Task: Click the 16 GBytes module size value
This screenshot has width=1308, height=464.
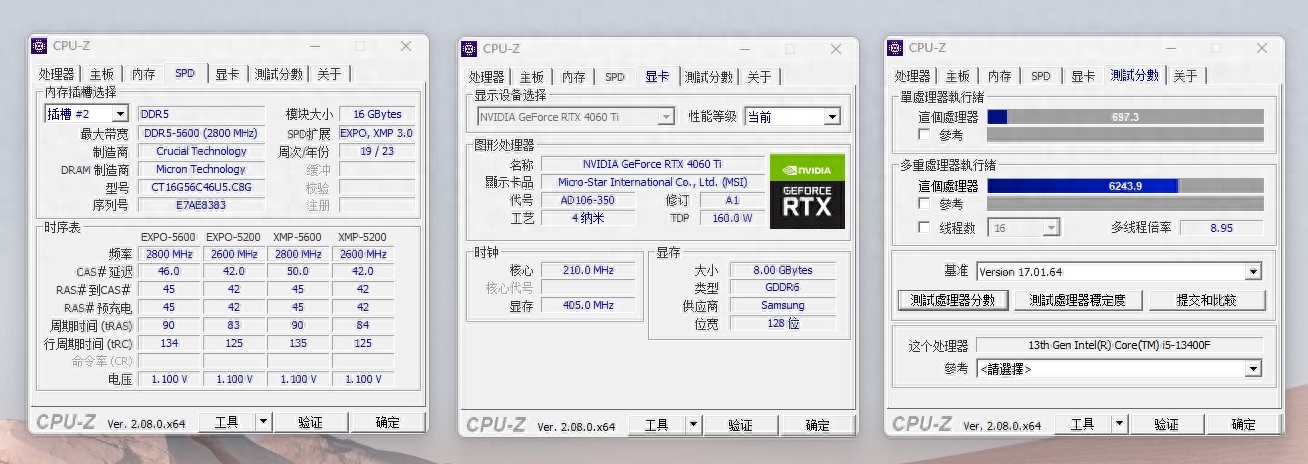Action: point(377,114)
